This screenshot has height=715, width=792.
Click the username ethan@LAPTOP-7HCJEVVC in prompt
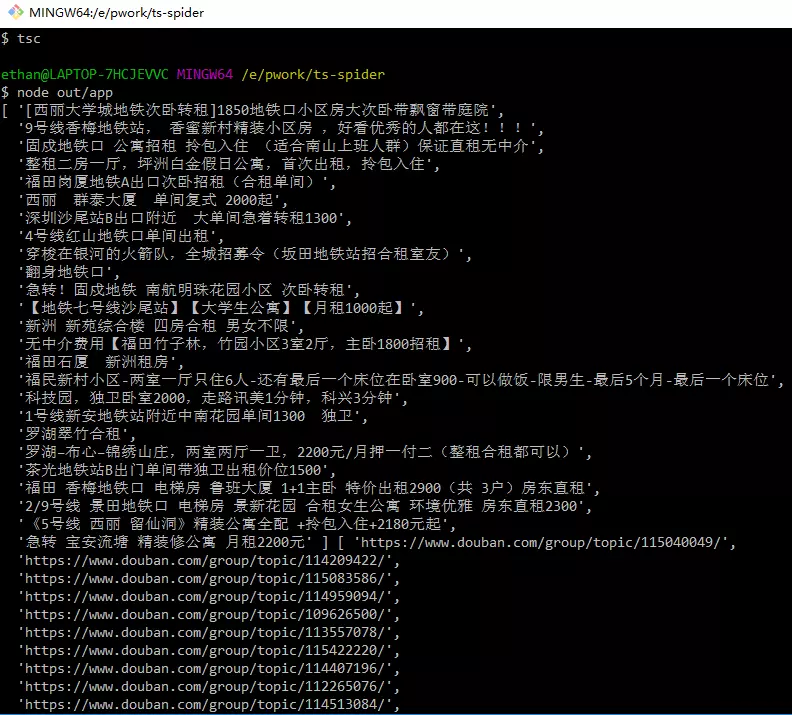85,75
